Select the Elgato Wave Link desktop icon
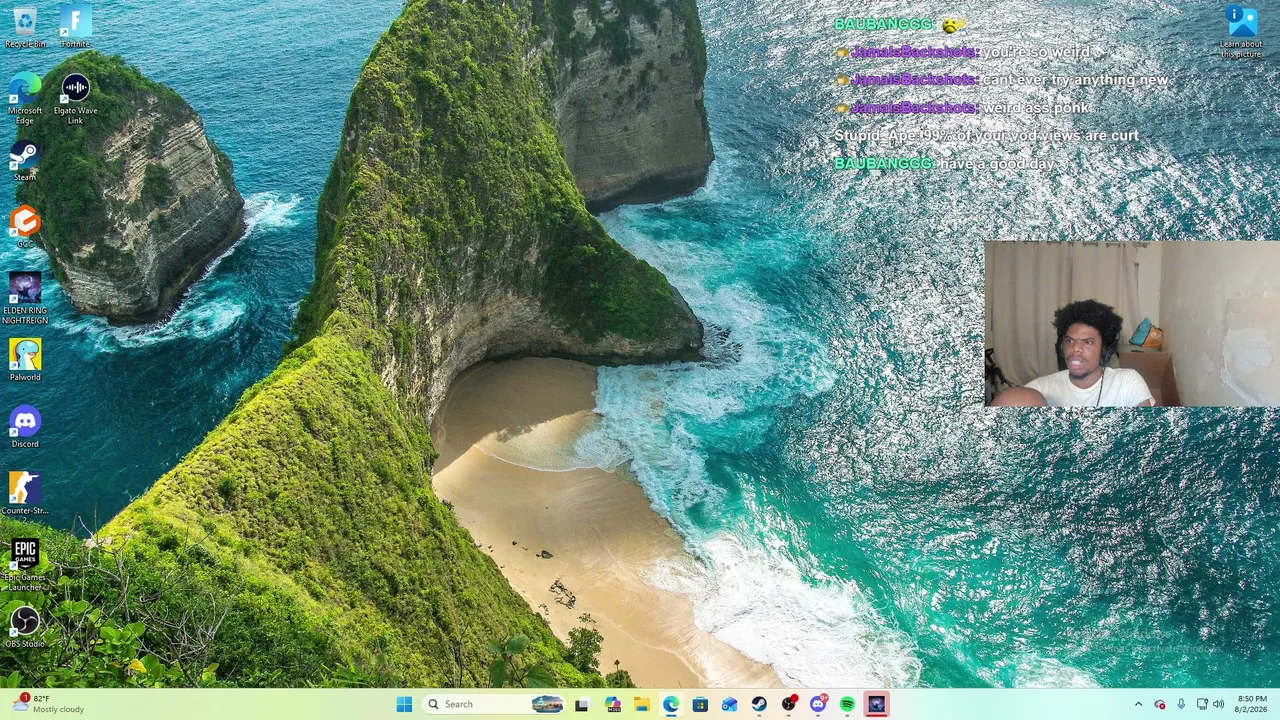Image resolution: width=1280 pixels, height=720 pixels. click(x=75, y=99)
